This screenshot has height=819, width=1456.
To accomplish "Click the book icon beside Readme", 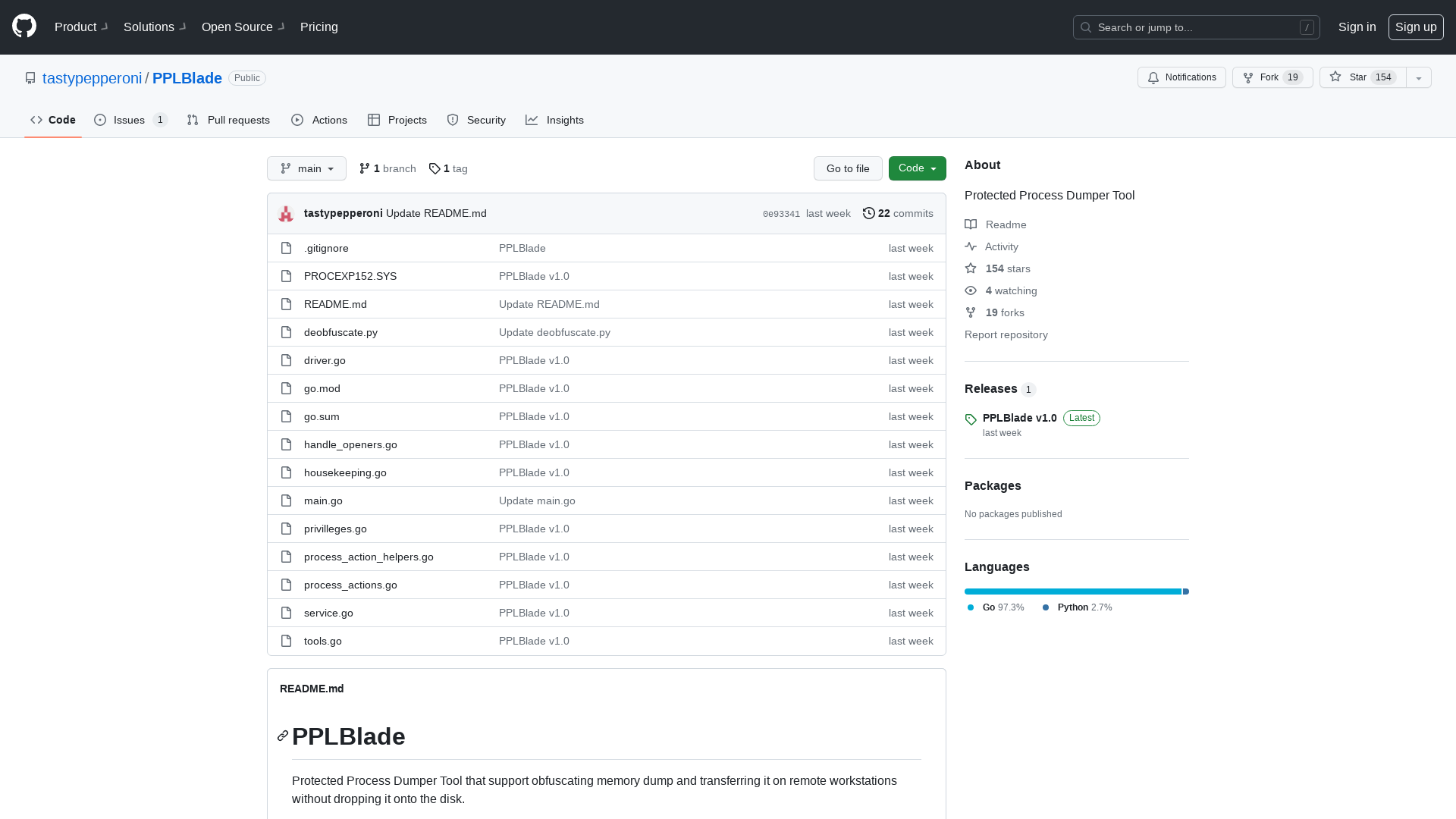I will (x=971, y=224).
